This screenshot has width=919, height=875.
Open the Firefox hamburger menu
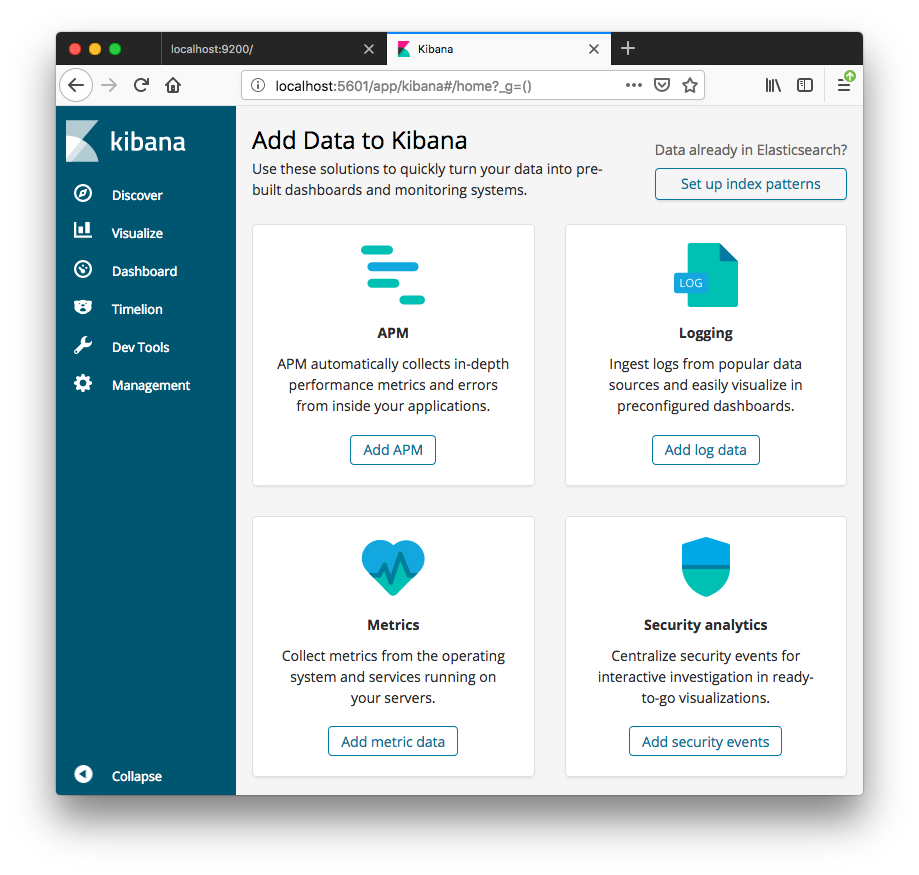click(x=844, y=84)
